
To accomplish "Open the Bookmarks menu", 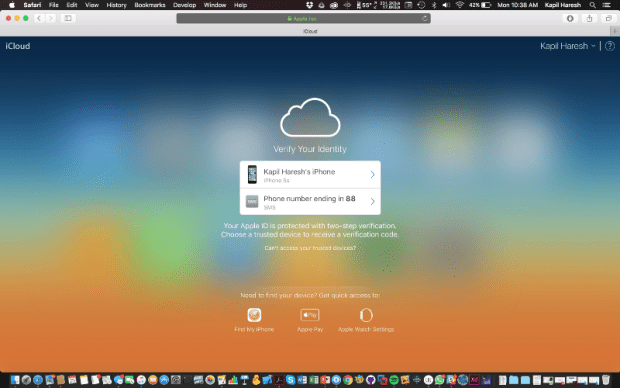I will (150, 5).
